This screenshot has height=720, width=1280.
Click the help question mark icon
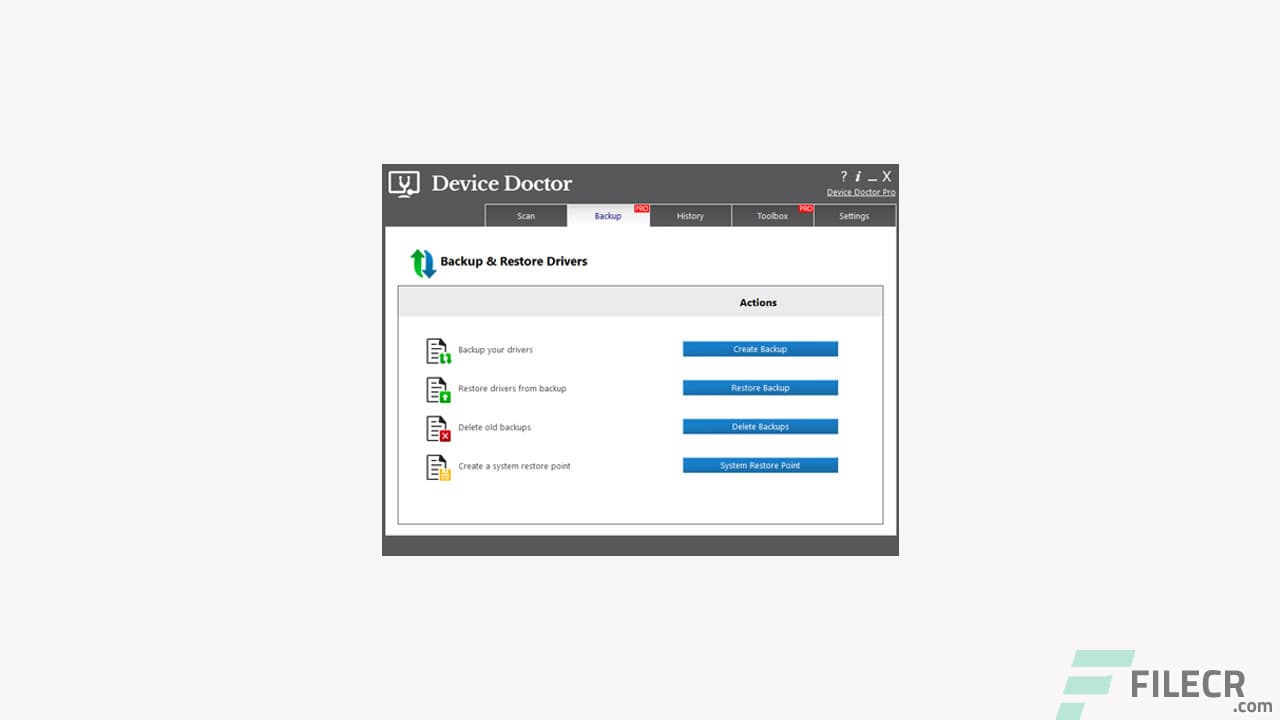843,176
